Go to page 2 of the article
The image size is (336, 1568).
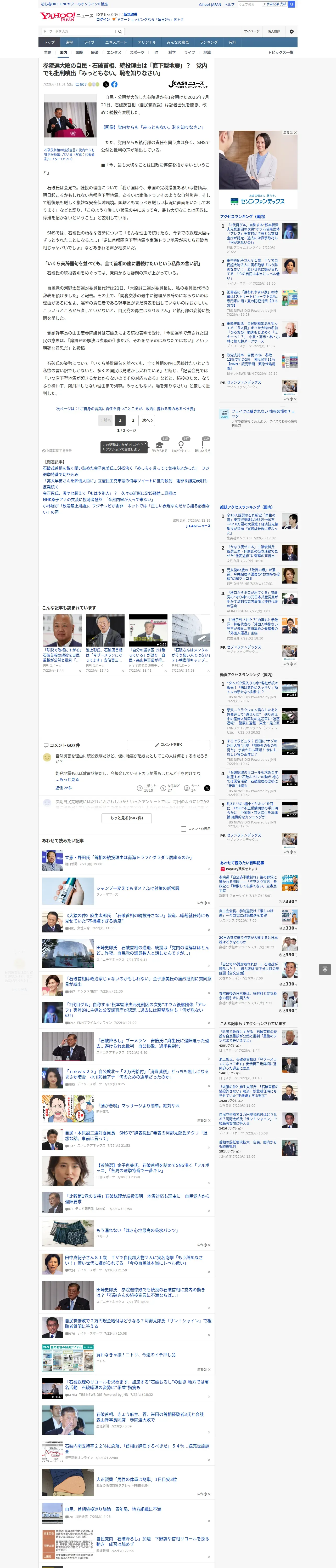coord(133,420)
